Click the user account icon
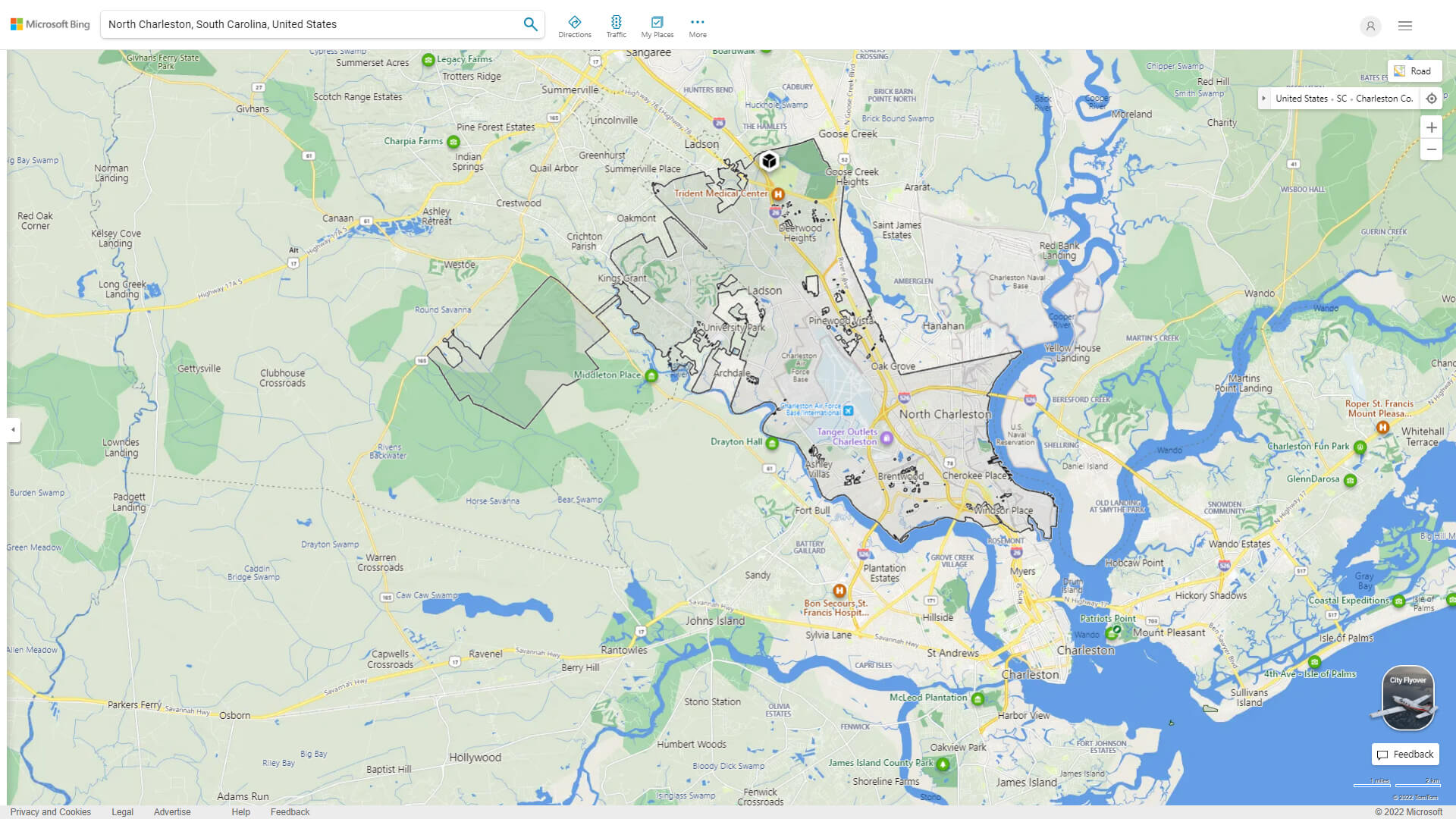This screenshot has width=1456, height=819. (x=1370, y=26)
